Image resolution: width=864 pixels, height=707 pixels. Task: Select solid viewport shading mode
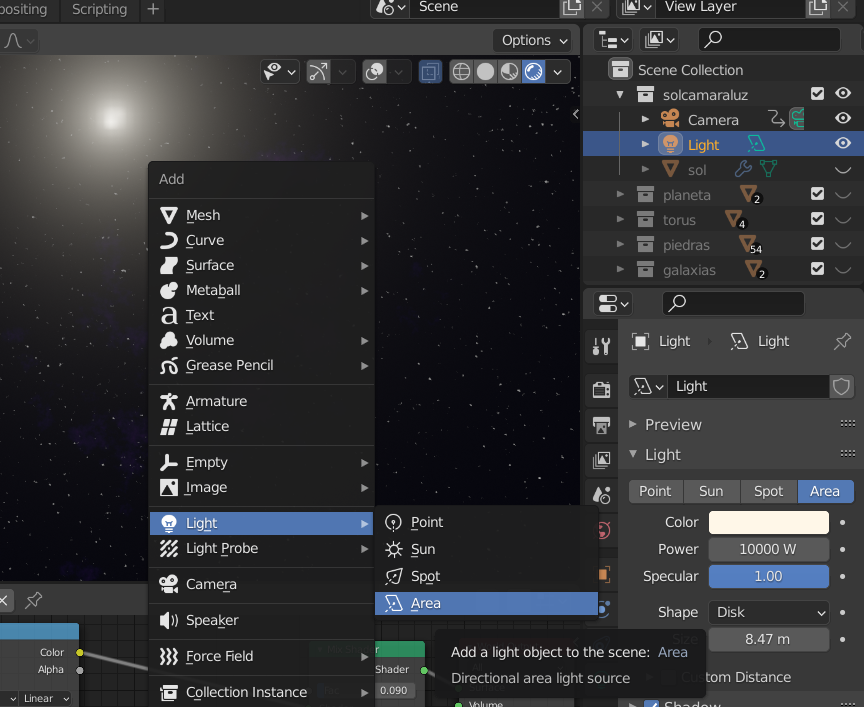485,72
